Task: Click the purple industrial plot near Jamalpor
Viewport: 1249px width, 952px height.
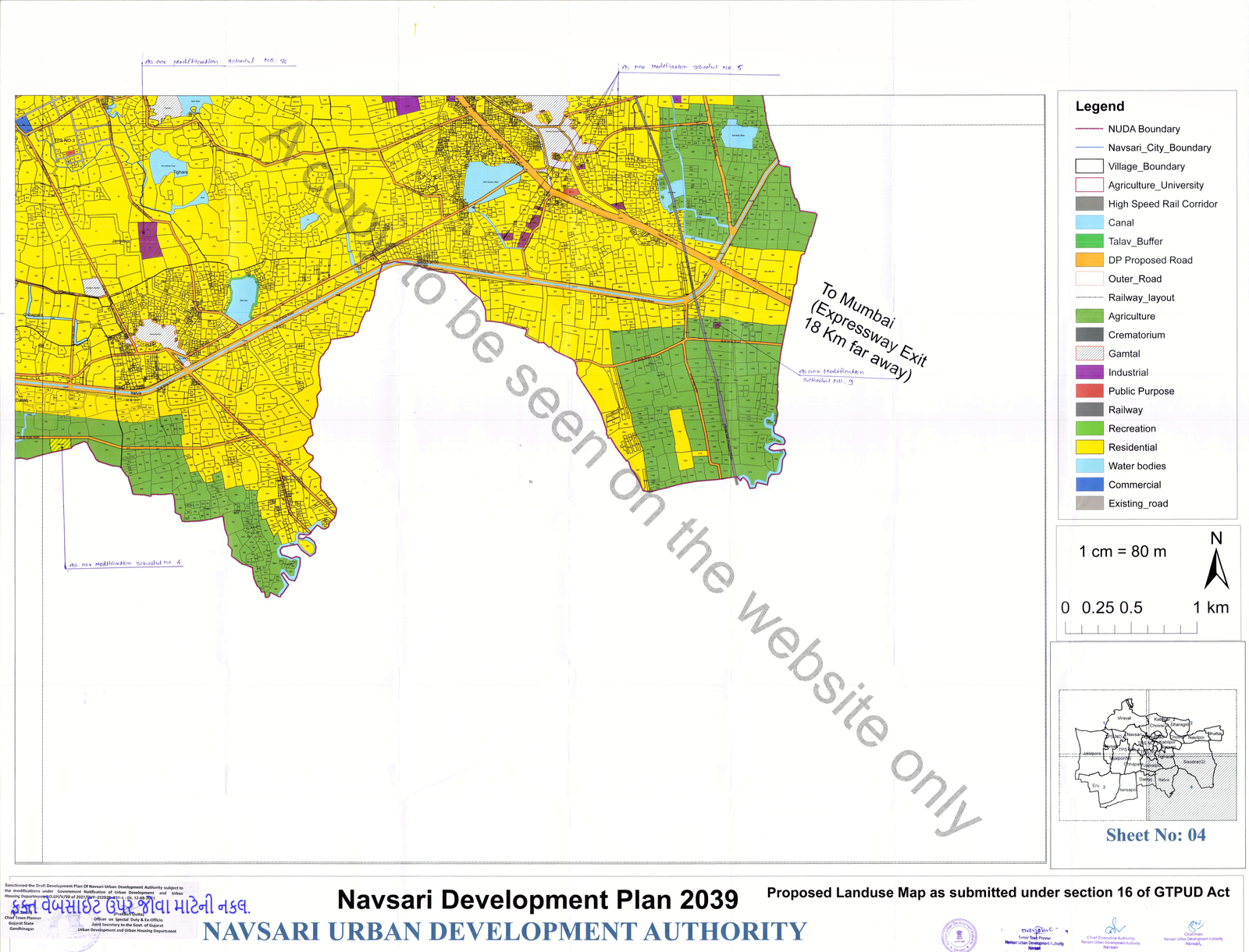Action: tap(148, 240)
